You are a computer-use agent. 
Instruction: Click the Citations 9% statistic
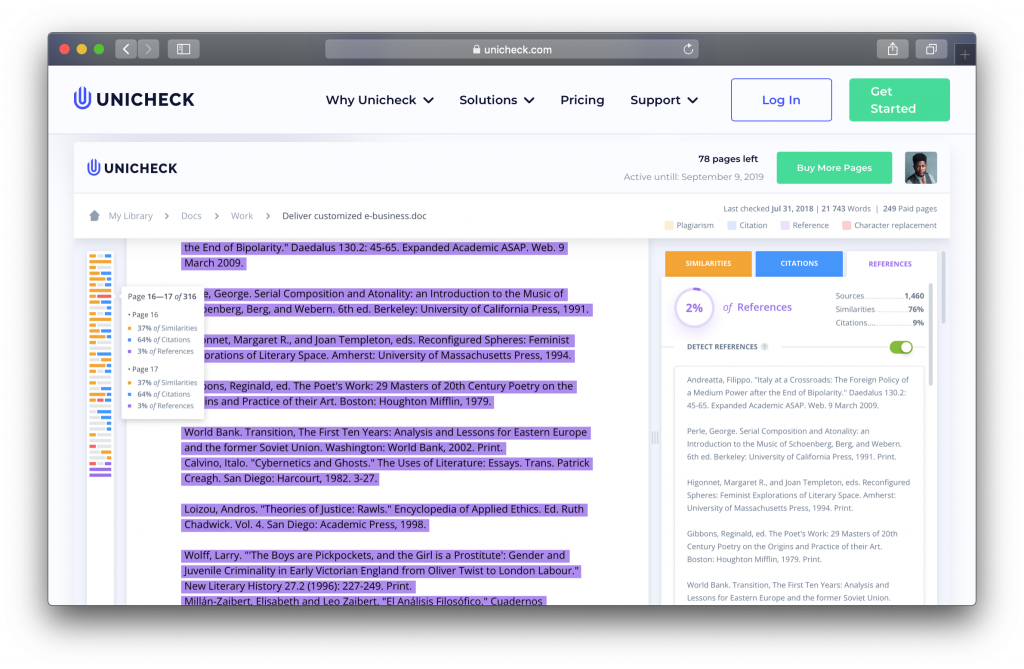(x=879, y=323)
